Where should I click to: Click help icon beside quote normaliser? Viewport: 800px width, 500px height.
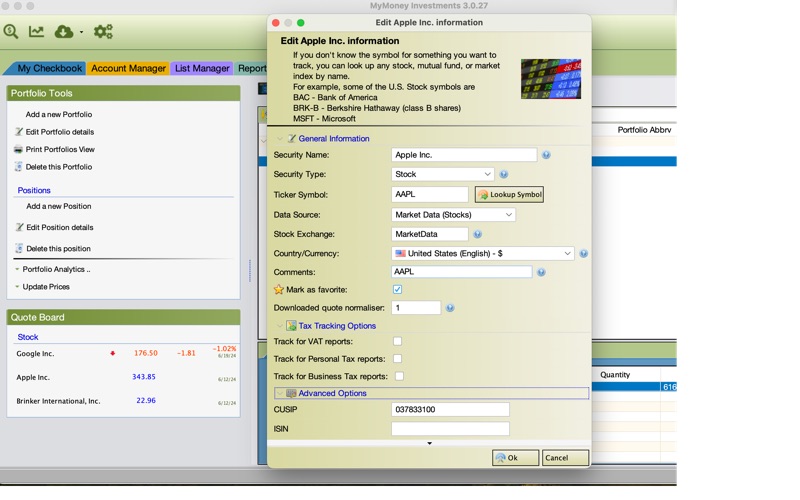point(449,308)
